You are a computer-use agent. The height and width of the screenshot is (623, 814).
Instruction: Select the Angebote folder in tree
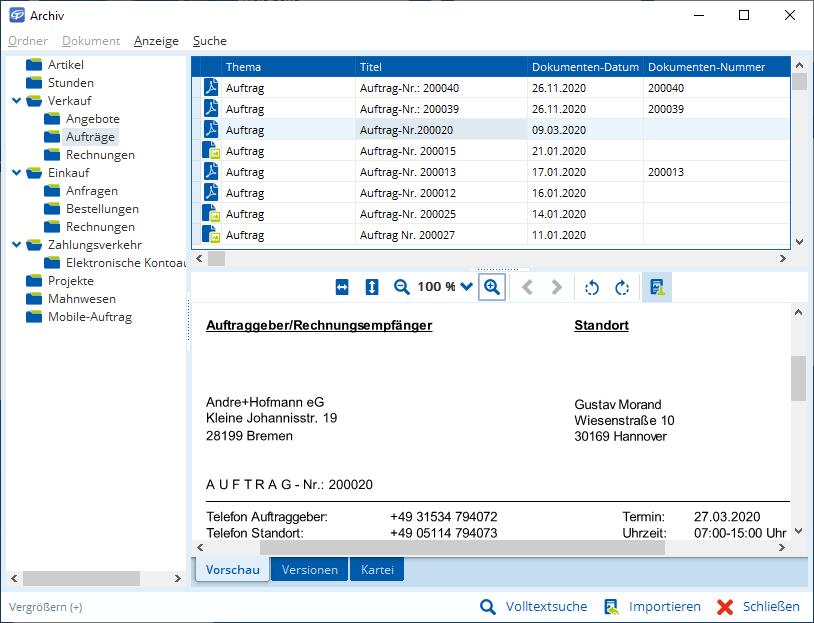tap(92, 119)
